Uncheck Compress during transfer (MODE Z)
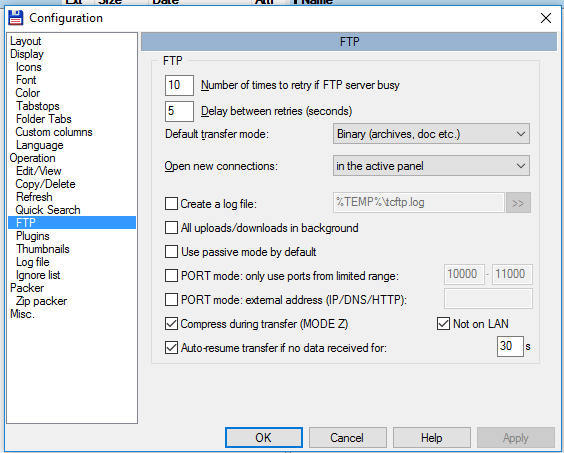Image resolution: width=564 pixels, height=453 pixels. [x=171, y=324]
